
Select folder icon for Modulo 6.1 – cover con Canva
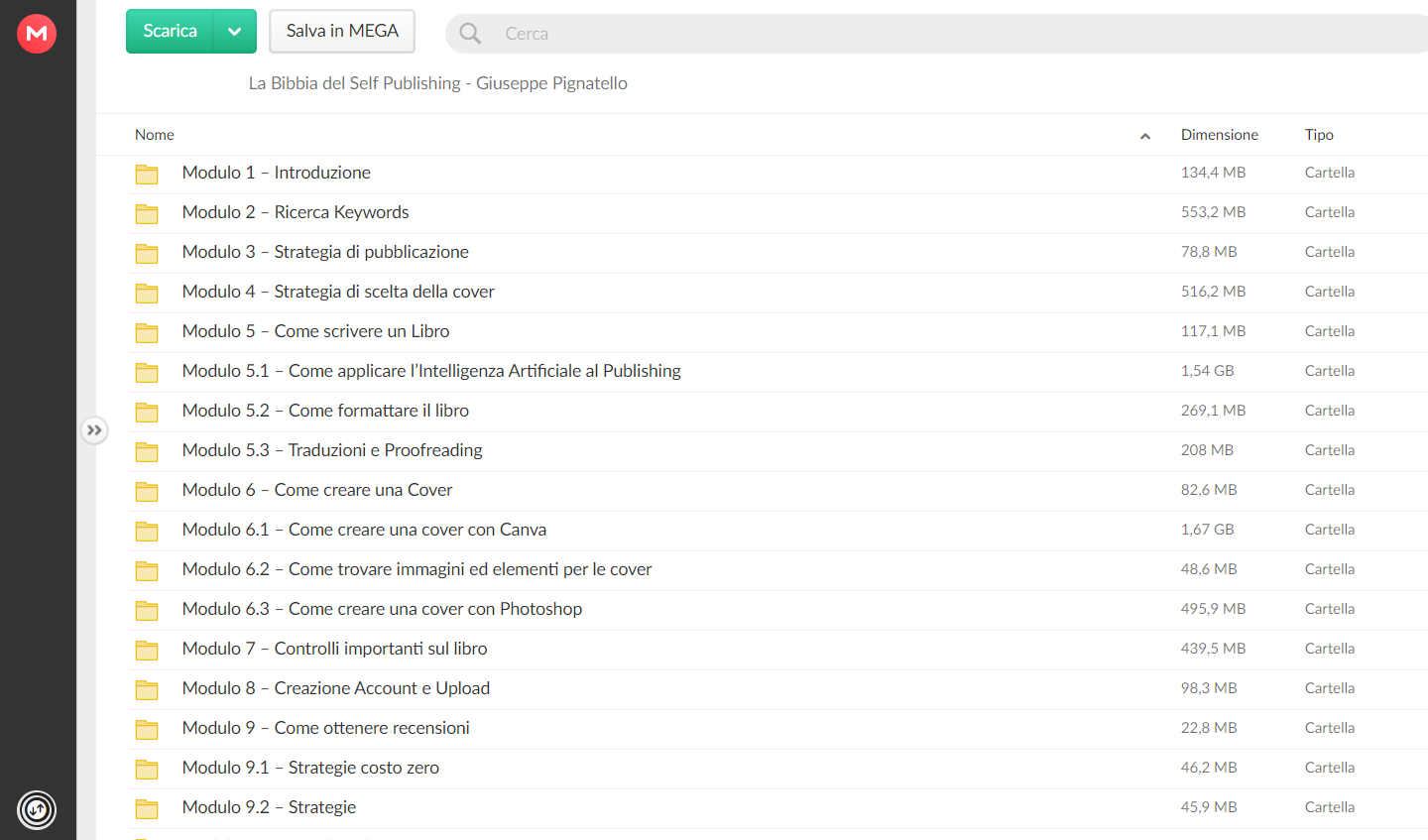click(147, 532)
